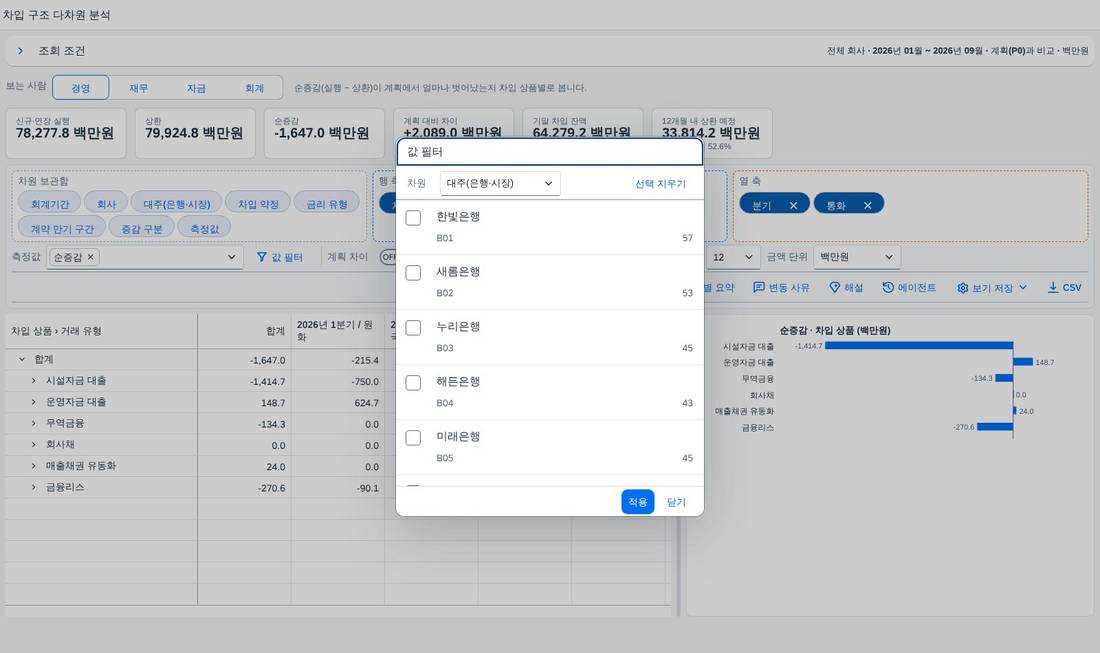Viewport: 1100px width, 653px height.
Task: Expand the 무역금융 row
Action: [x=33, y=423]
